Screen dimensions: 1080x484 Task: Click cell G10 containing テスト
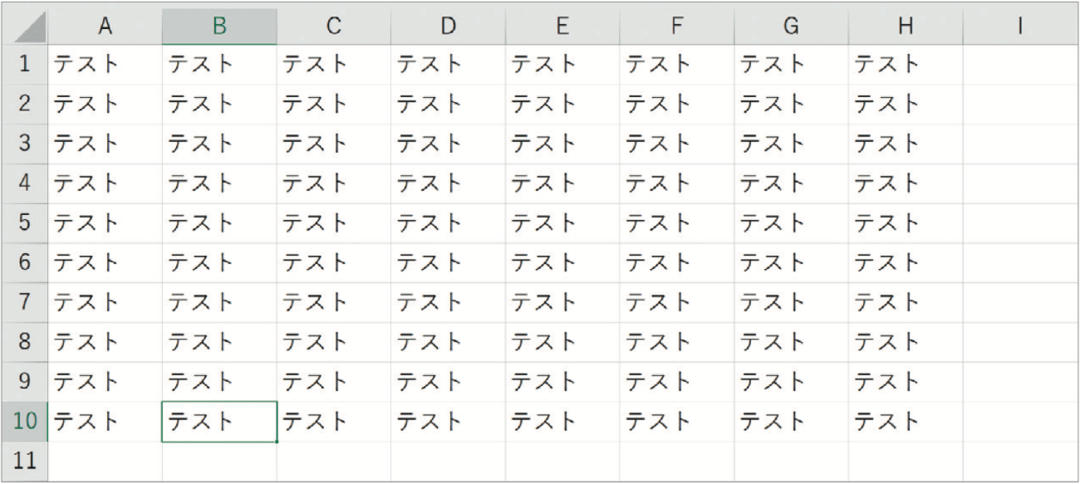(791, 421)
